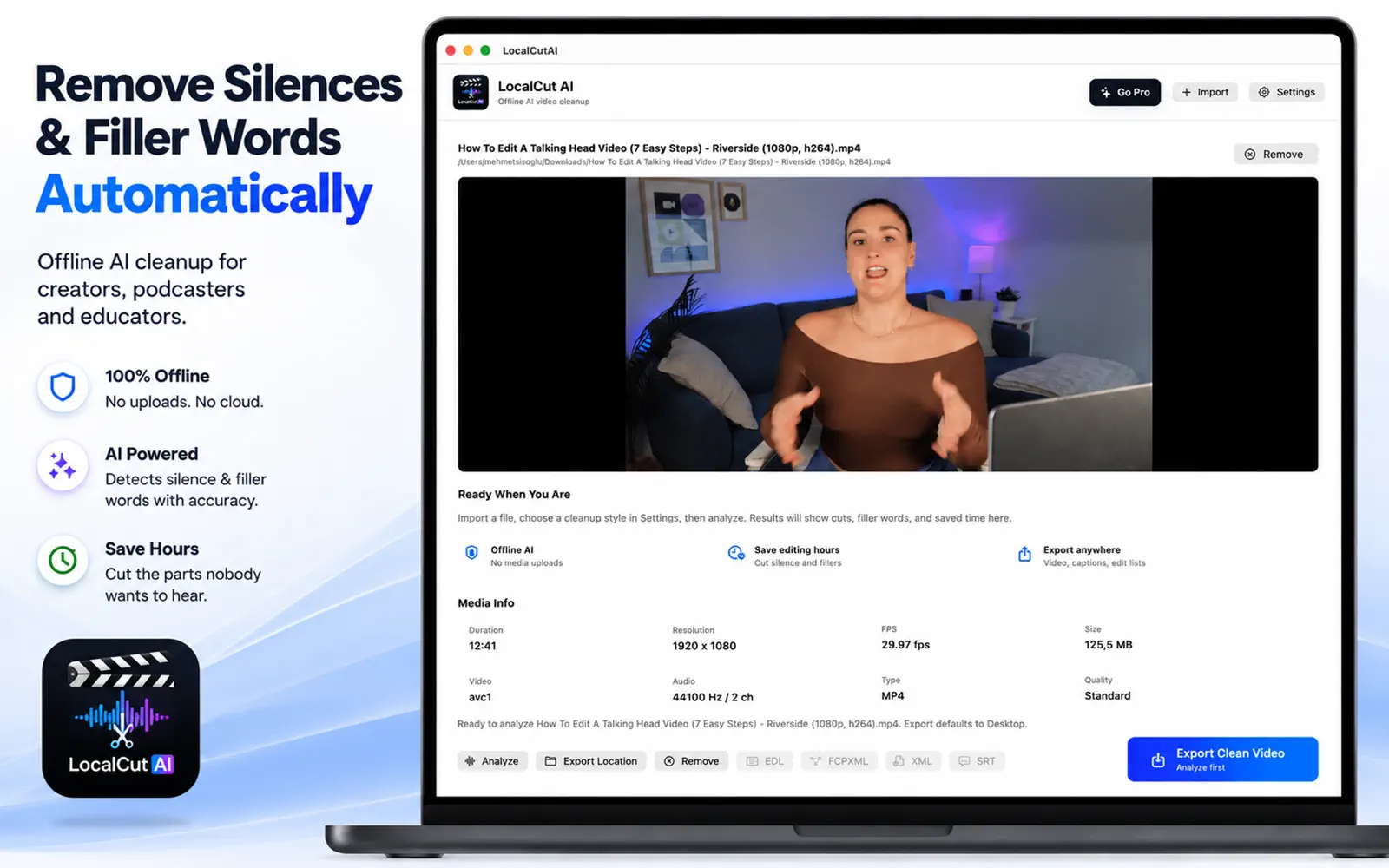The height and width of the screenshot is (868, 1389).
Task: Click the video file name title text
Action: pyautogui.click(x=660, y=148)
